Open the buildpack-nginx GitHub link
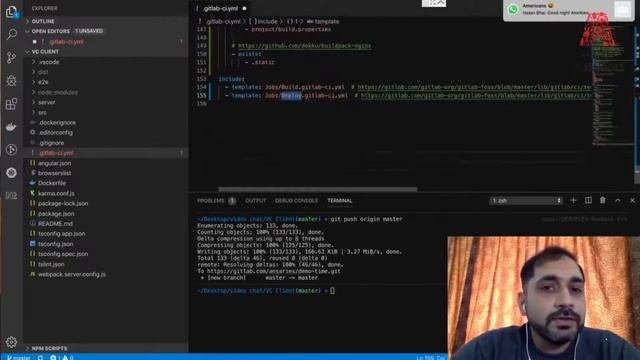 (304, 46)
